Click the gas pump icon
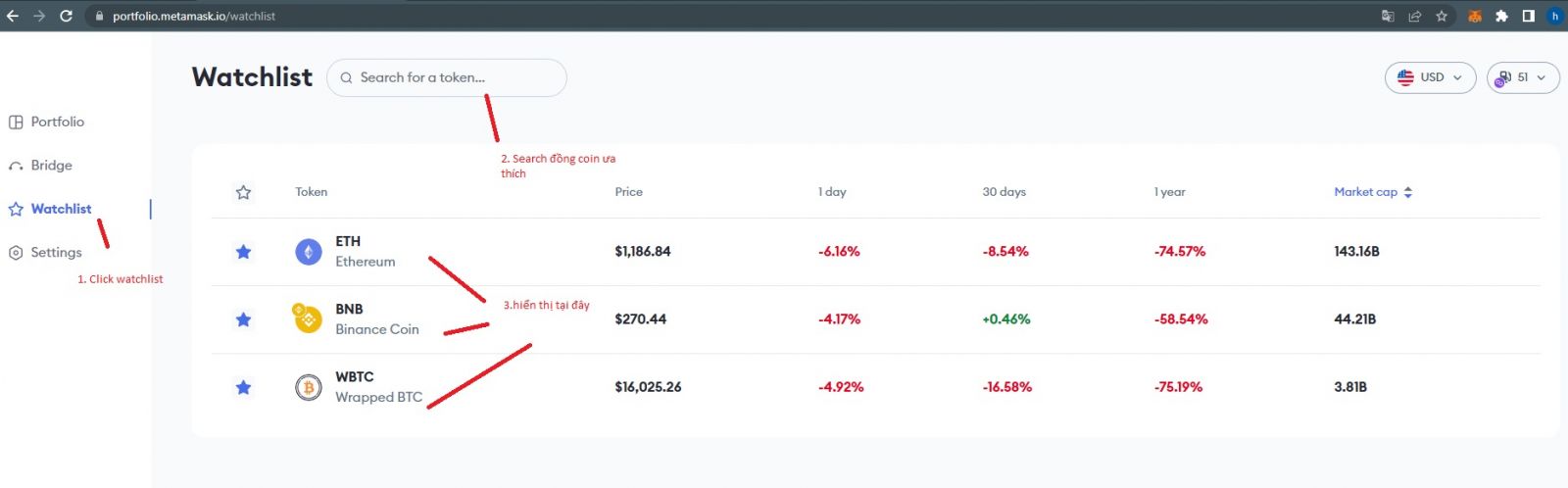The width and height of the screenshot is (1568, 488). [1503, 77]
